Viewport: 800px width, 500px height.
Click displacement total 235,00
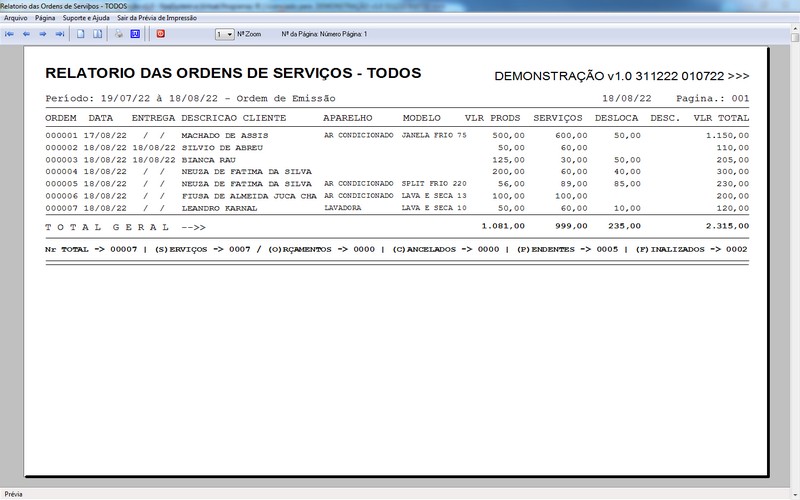624,226
